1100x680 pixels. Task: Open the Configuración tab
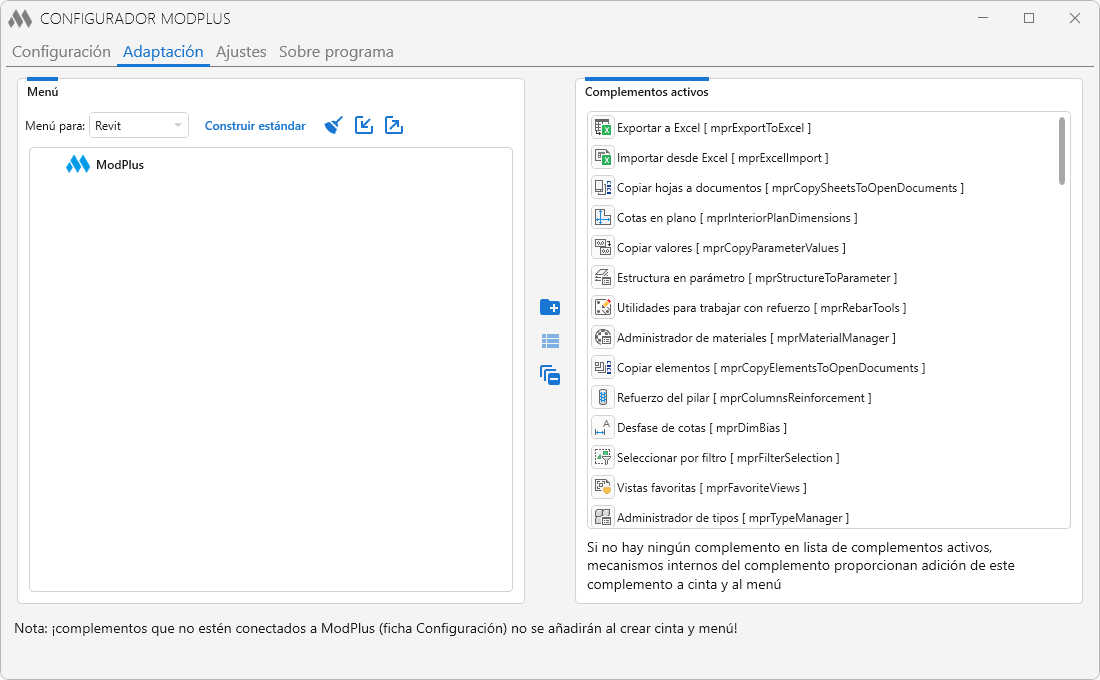61,52
